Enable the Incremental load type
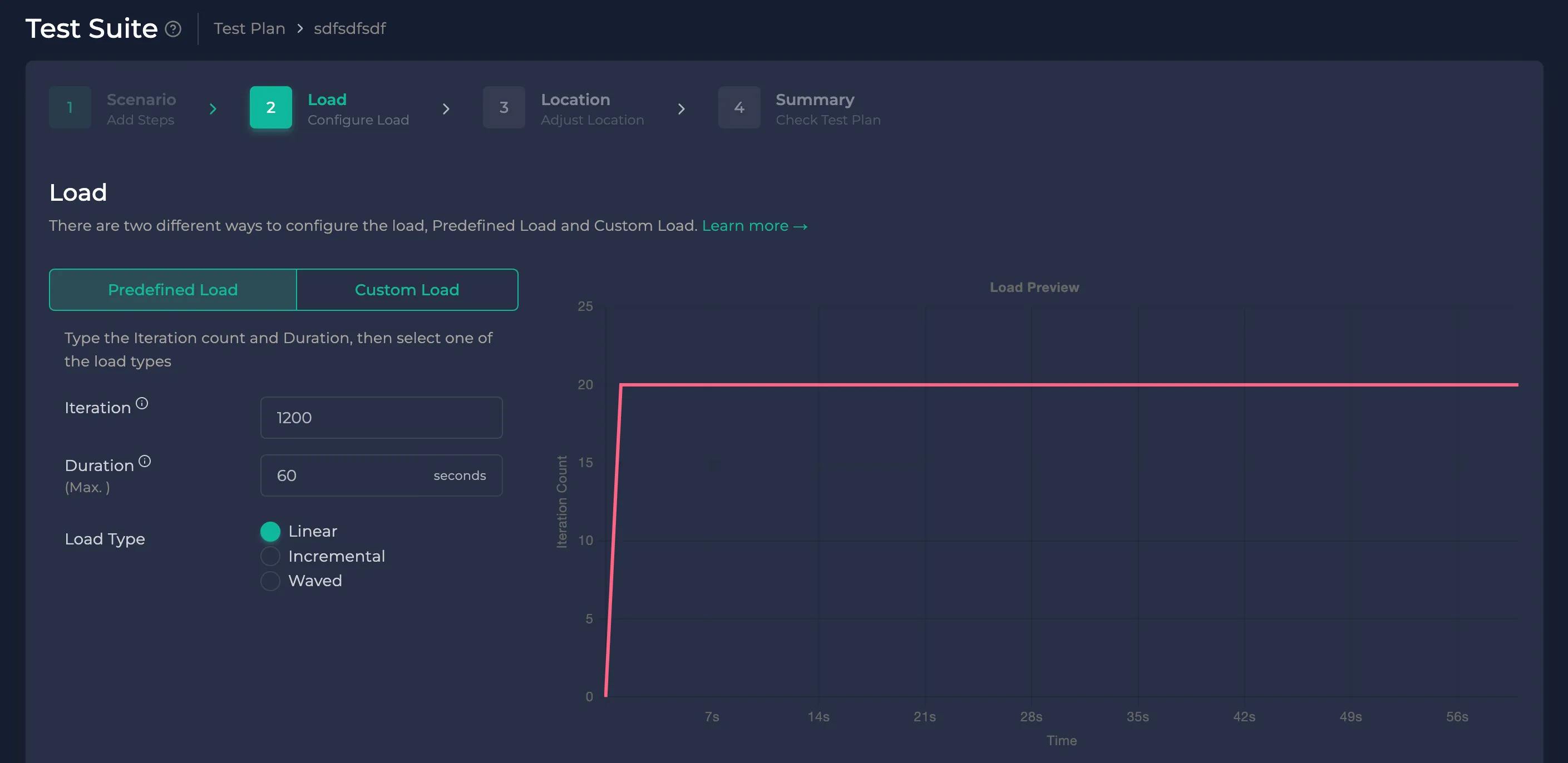This screenshot has width=1568, height=763. pos(270,556)
